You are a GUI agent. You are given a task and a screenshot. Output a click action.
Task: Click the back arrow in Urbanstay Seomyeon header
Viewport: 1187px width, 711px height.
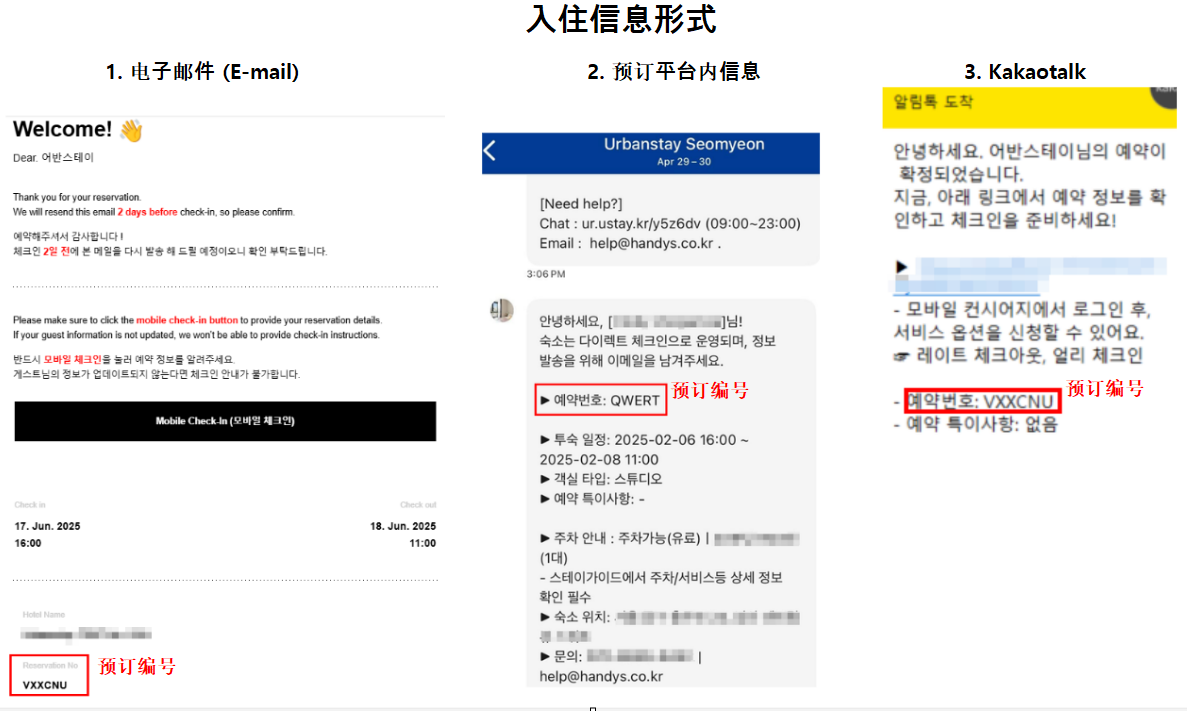pos(490,151)
